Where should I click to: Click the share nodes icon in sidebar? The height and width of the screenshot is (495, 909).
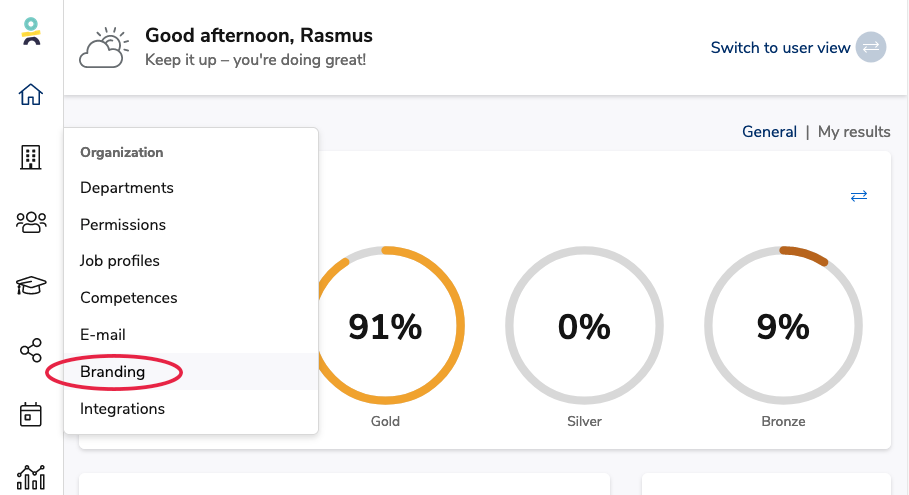pyautogui.click(x=31, y=350)
